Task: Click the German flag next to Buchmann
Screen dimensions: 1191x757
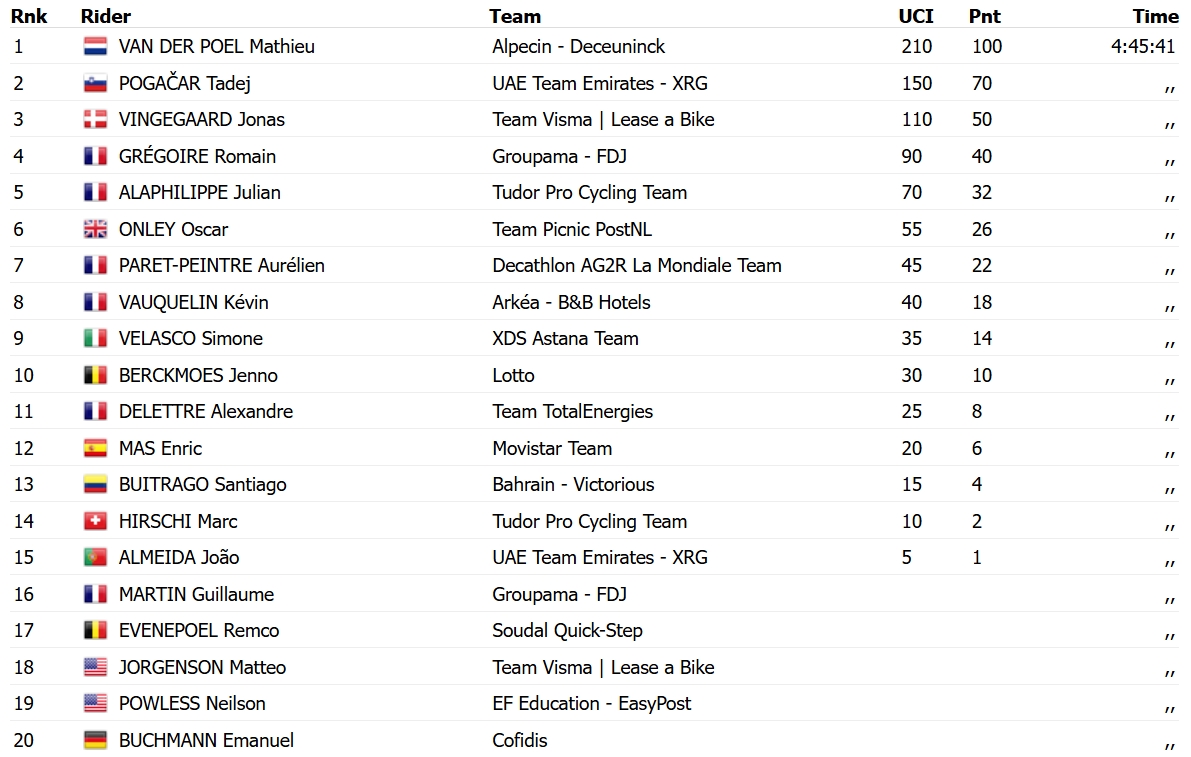Action: tap(95, 740)
